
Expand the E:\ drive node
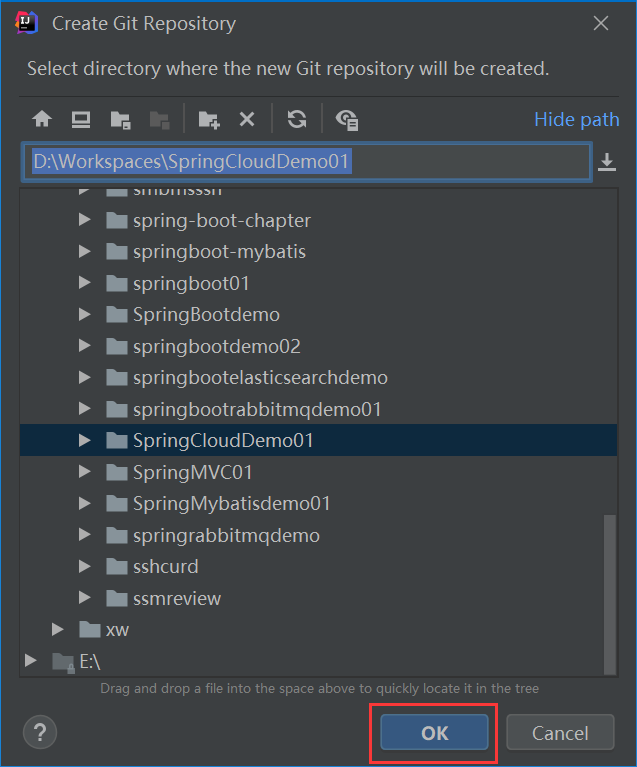point(32,661)
